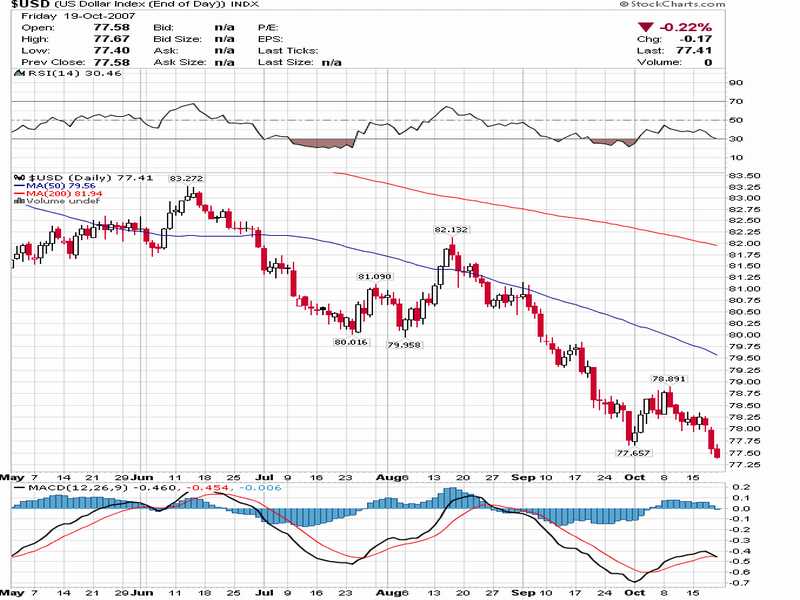The height and width of the screenshot is (600, 800).
Task: Click the Chg value -0.17
Action: coord(695,39)
